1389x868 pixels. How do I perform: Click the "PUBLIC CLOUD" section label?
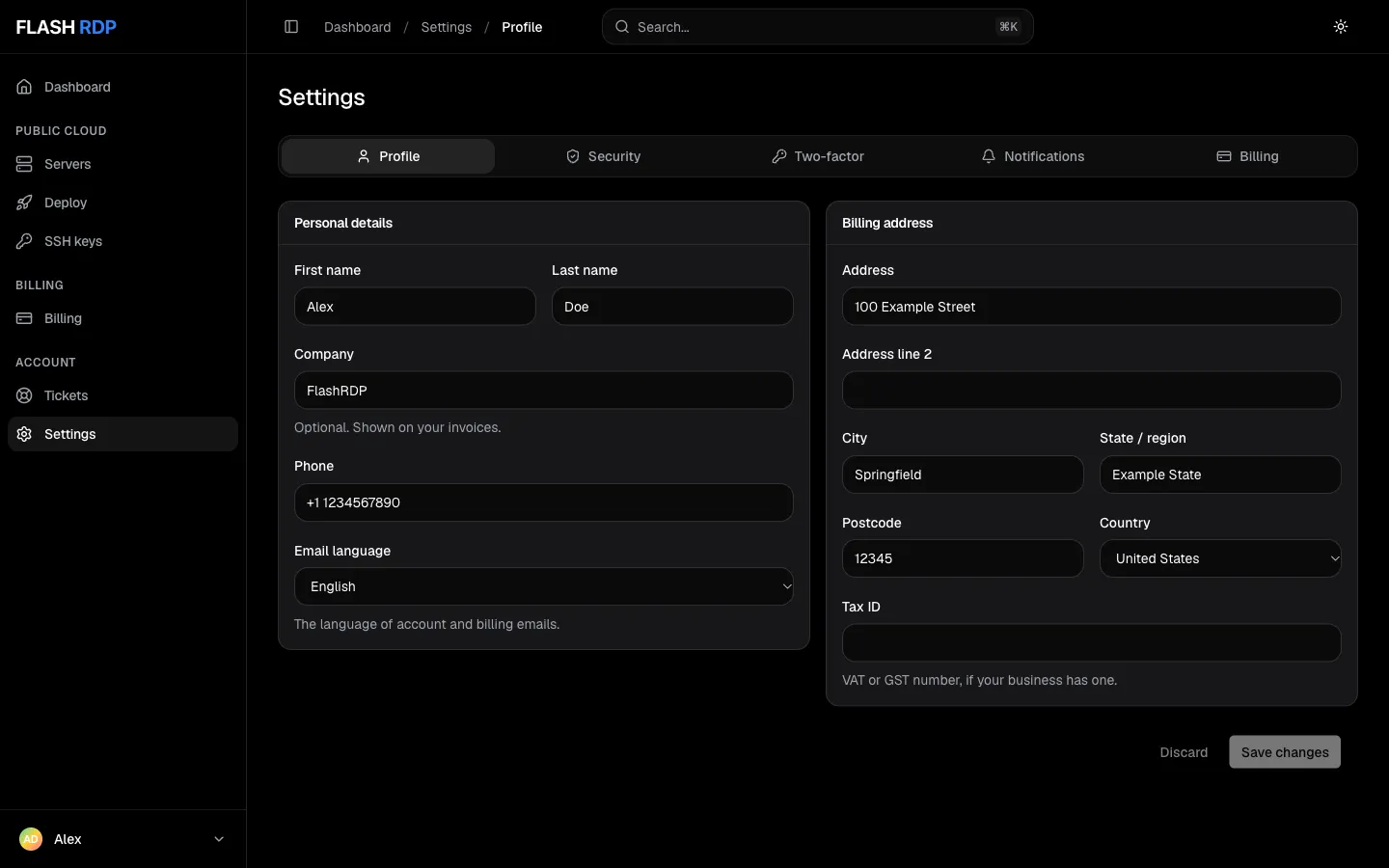[x=61, y=131]
